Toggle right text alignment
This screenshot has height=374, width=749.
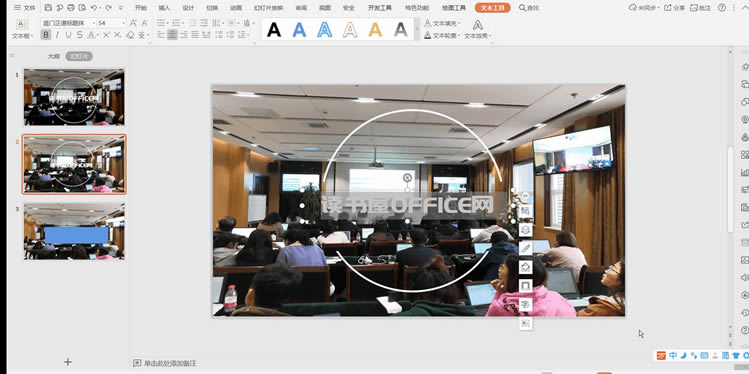pos(184,35)
